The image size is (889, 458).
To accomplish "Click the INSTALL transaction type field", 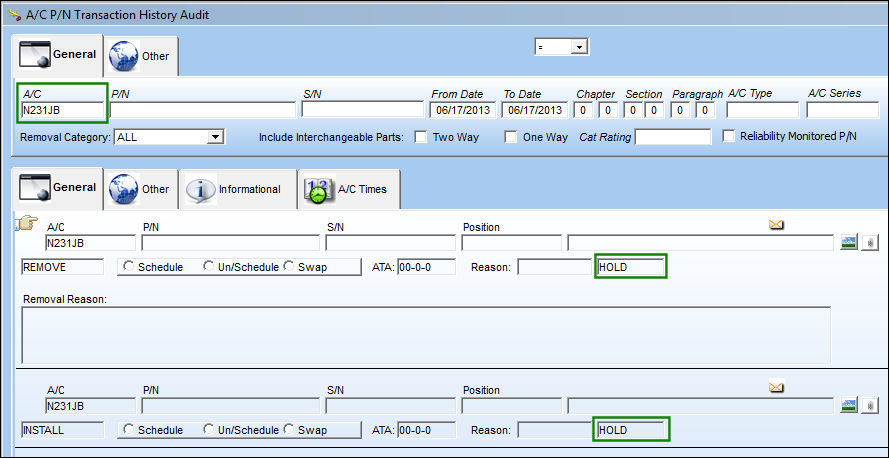I will (62, 430).
